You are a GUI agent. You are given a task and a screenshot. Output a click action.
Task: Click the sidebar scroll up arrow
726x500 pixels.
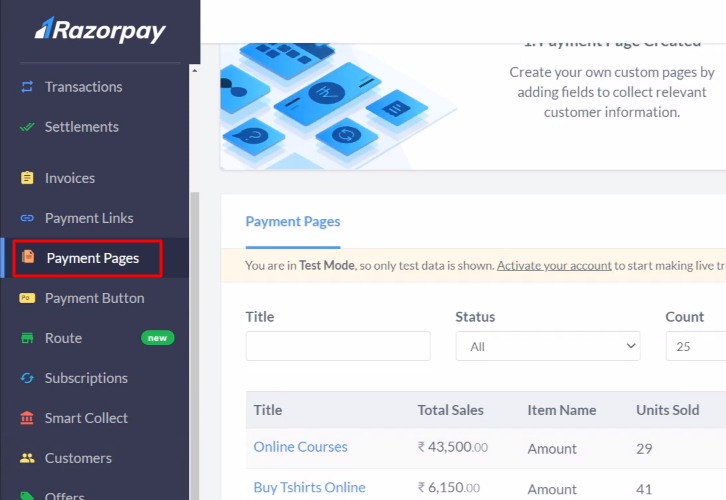[x=194, y=70]
